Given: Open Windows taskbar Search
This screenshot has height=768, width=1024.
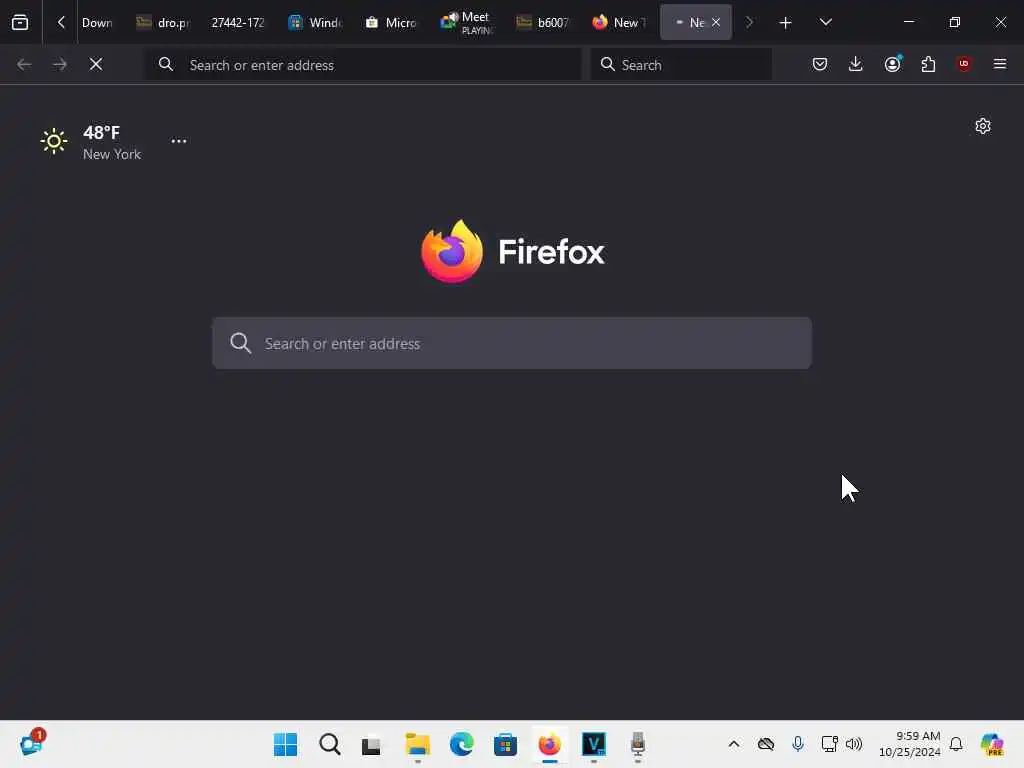Looking at the screenshot, I should (330, 744).
